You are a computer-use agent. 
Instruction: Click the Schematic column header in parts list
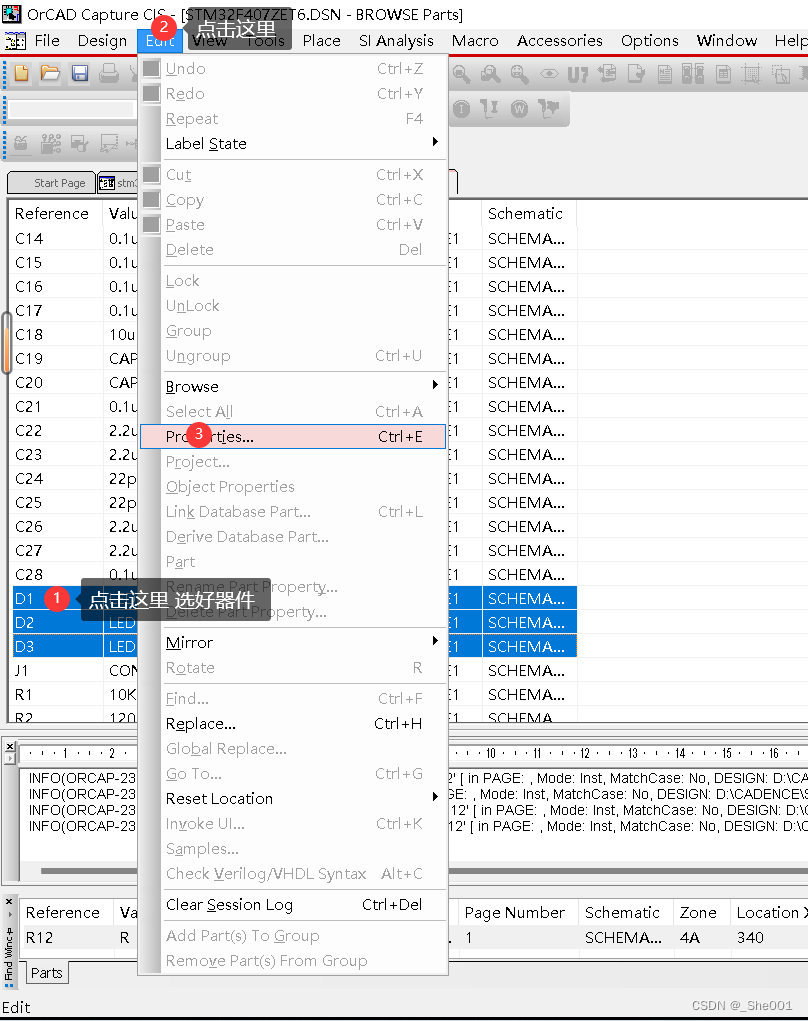point(529,214)
